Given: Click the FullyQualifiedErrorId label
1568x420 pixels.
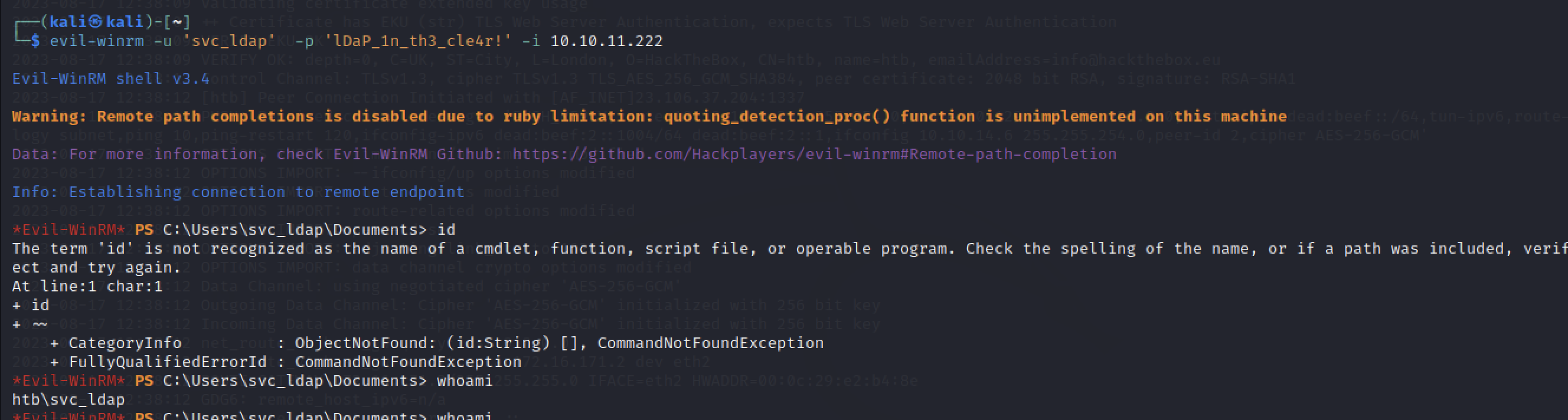Looking at the screenshot, I should point(168,362).
